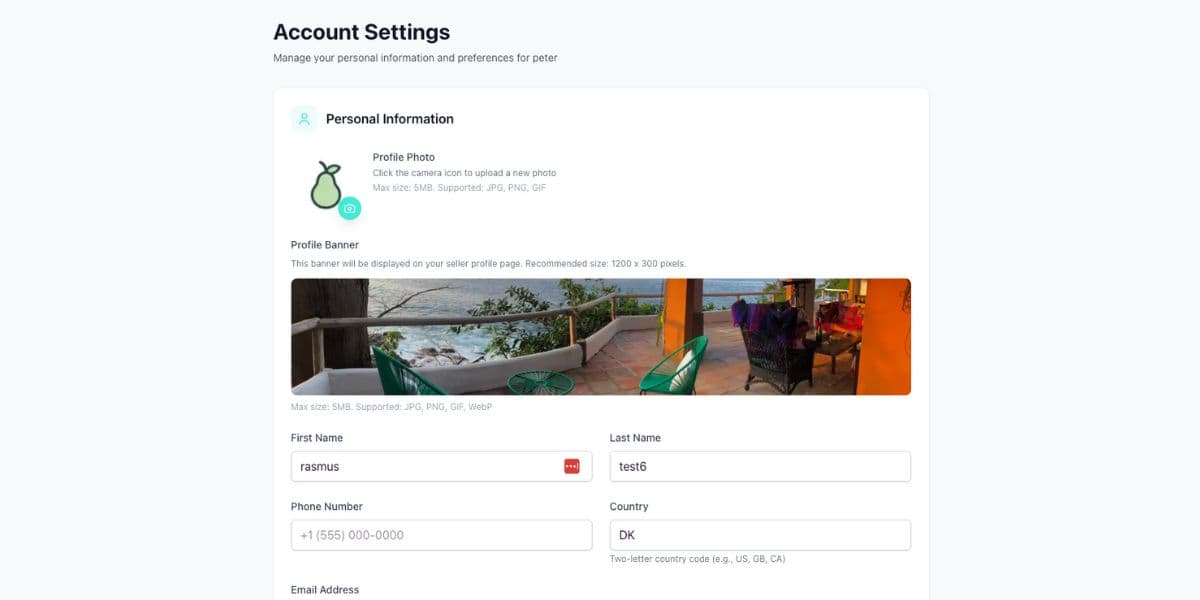The height and width of the screenshot is (600, 1200).
Task: Click the Personal Information section title
Action: (389, 119)
